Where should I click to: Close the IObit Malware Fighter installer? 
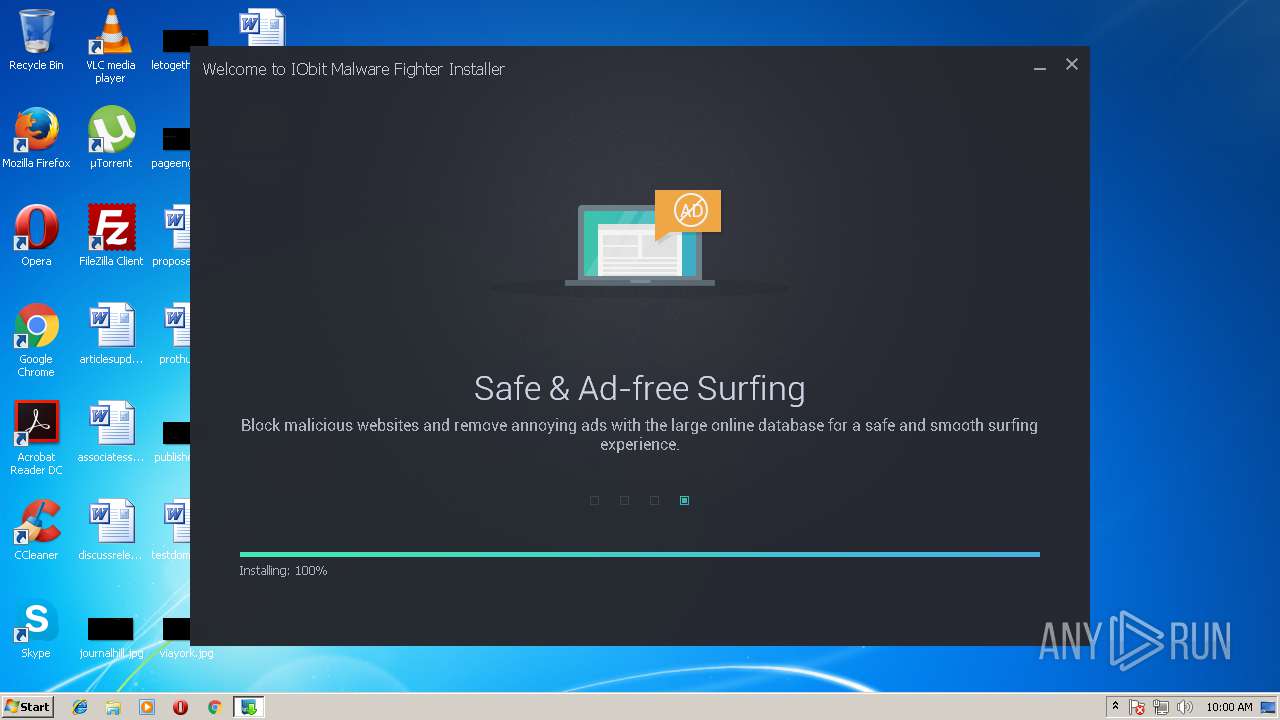click(x=1071, y=64)
